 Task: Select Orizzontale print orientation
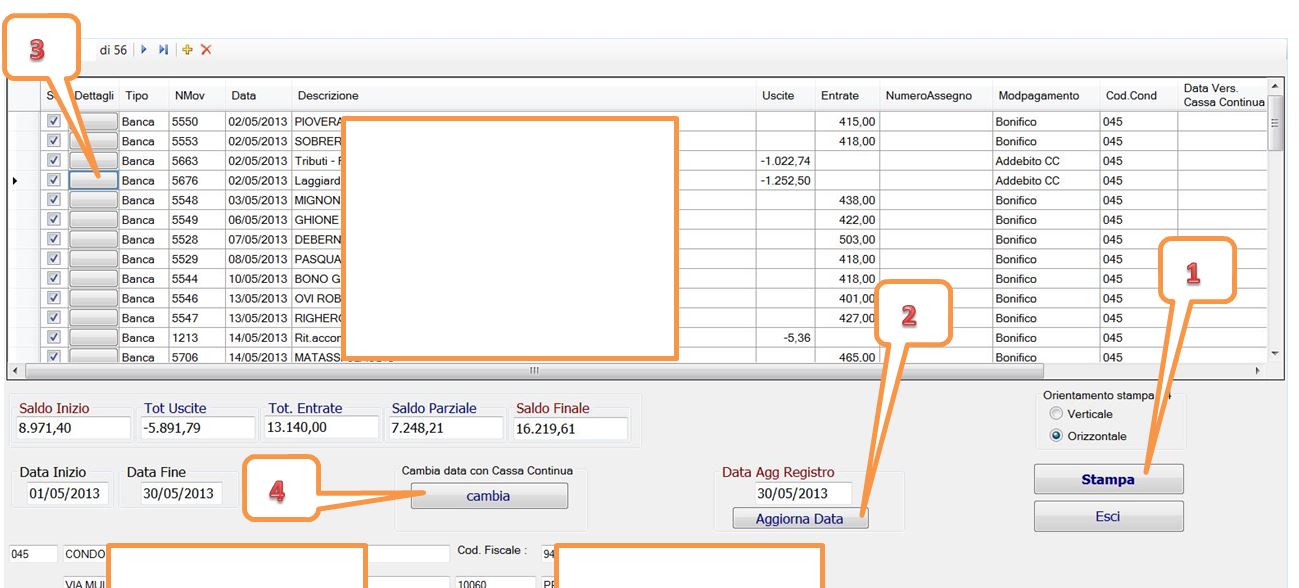pos(1056,436)
